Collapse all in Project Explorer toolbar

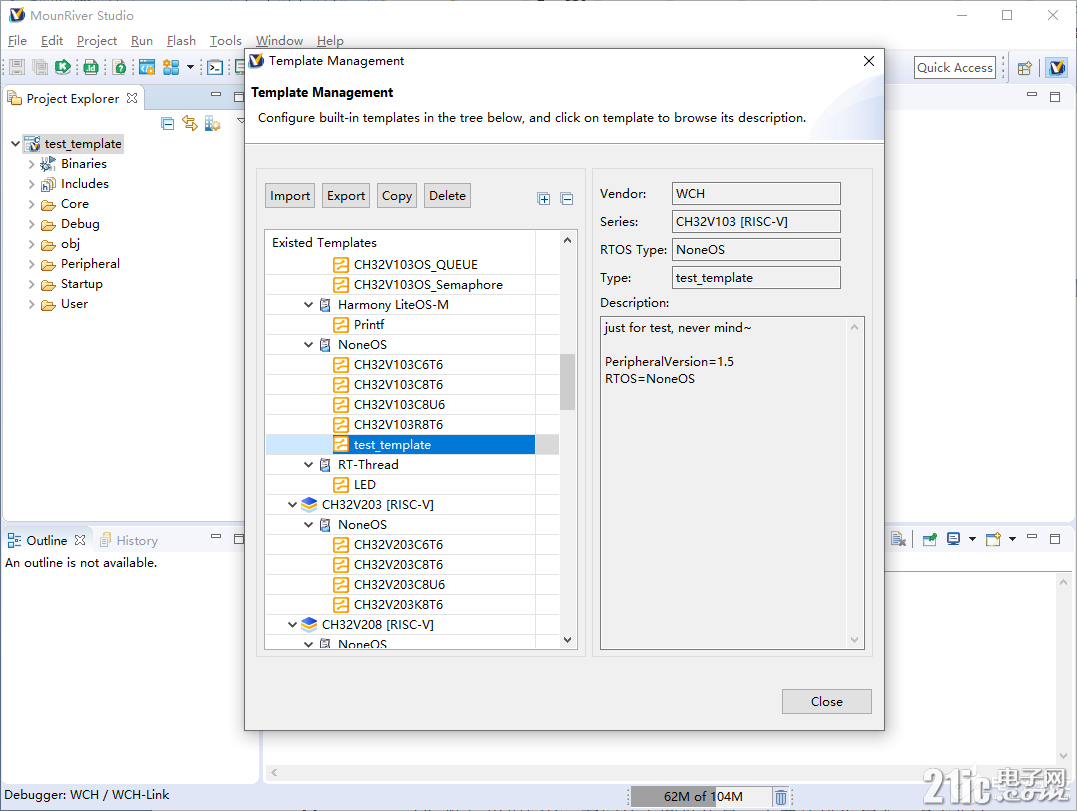pos(168,124)
